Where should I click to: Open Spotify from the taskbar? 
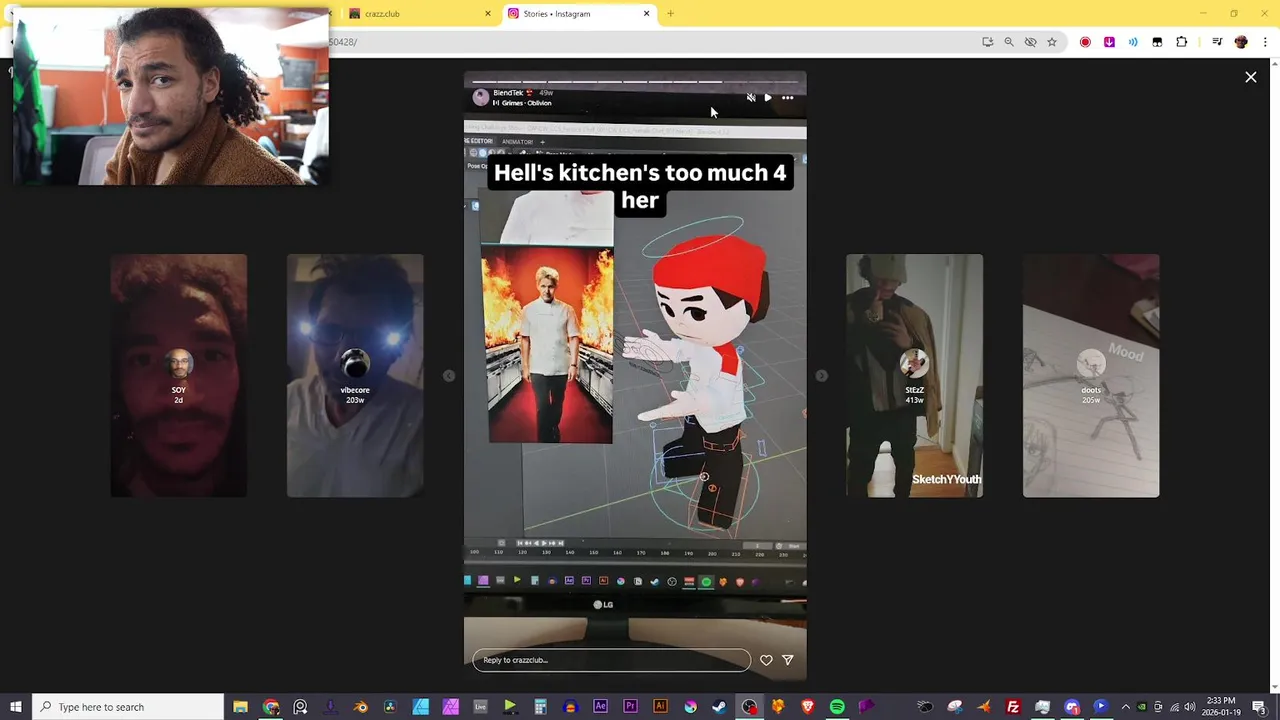[x=837, y=707]
